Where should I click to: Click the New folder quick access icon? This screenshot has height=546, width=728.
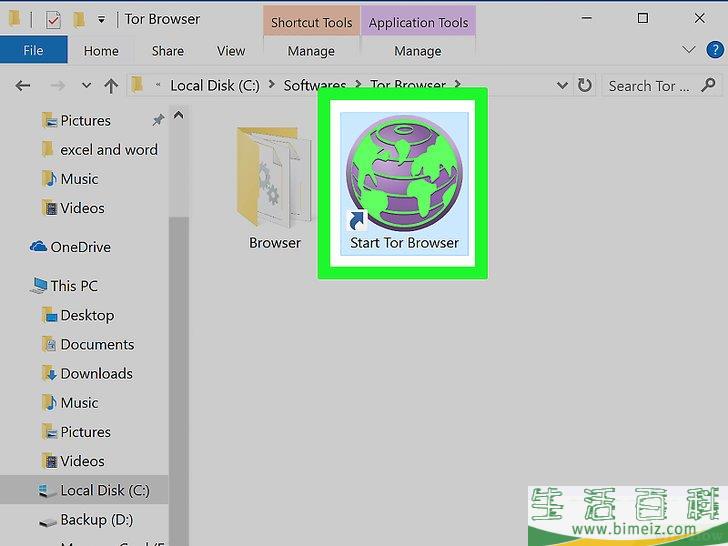pos(79,20)
